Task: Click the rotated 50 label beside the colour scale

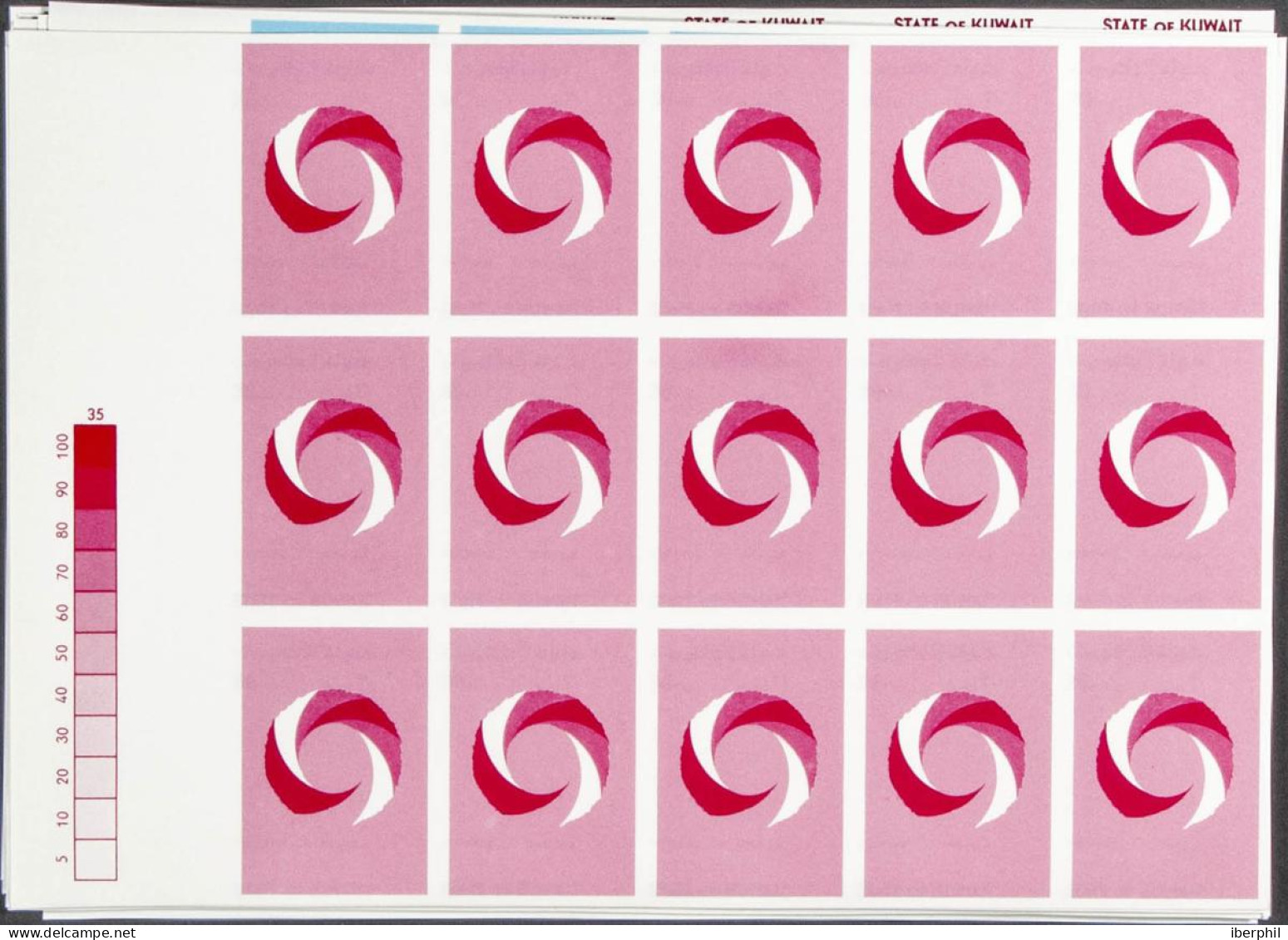Action: (62, 652)
